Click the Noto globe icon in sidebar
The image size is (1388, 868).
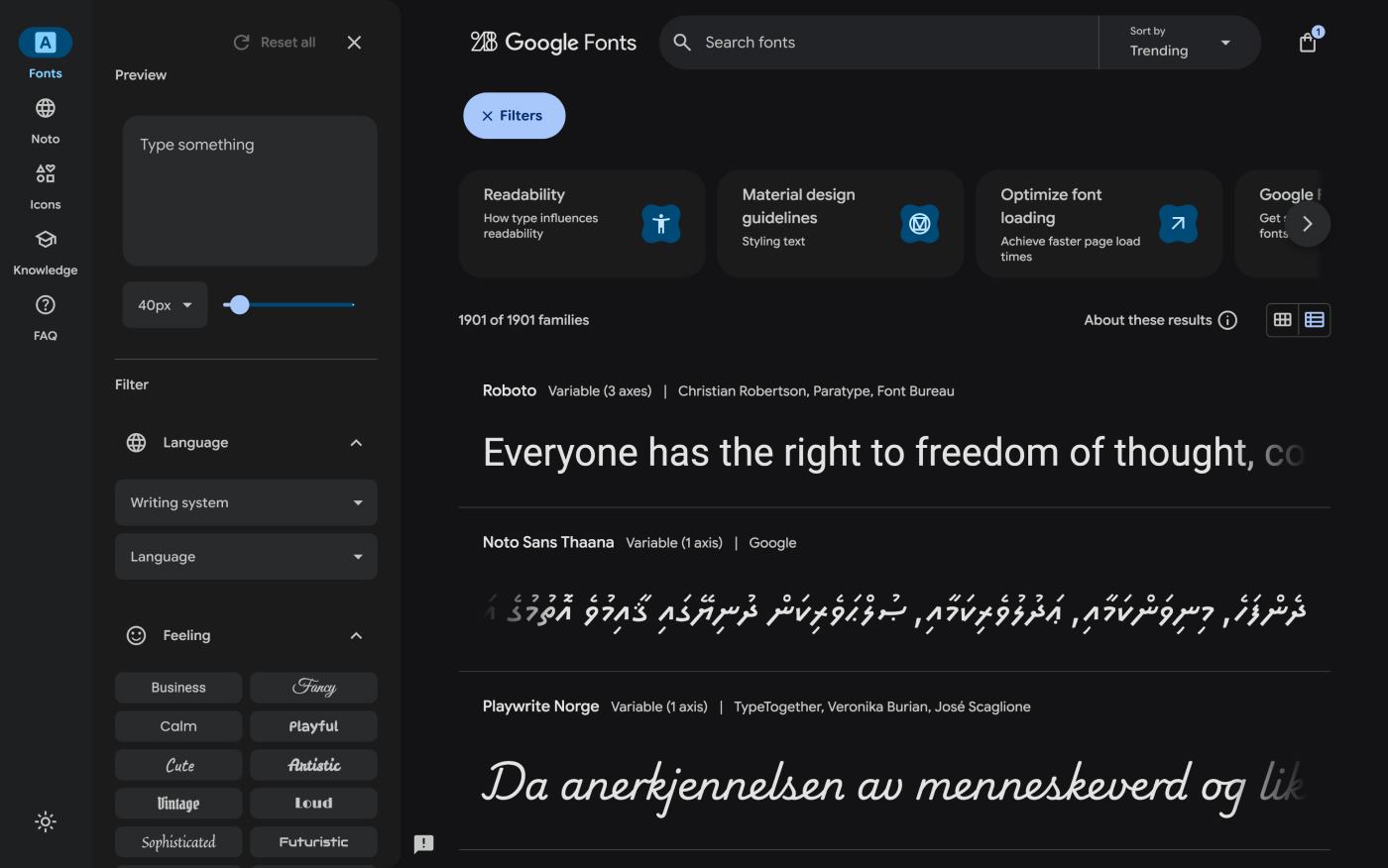click(46, 109)
